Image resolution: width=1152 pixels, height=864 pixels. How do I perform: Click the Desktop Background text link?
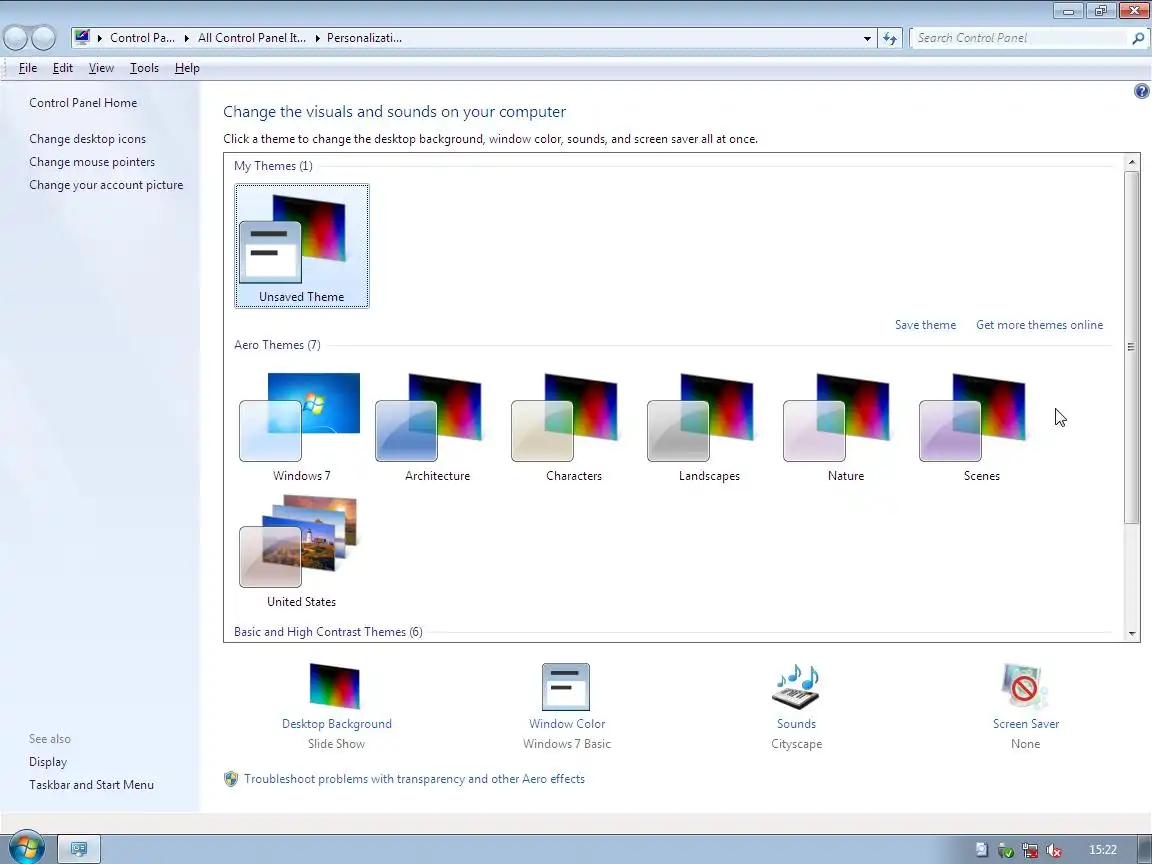336,724
